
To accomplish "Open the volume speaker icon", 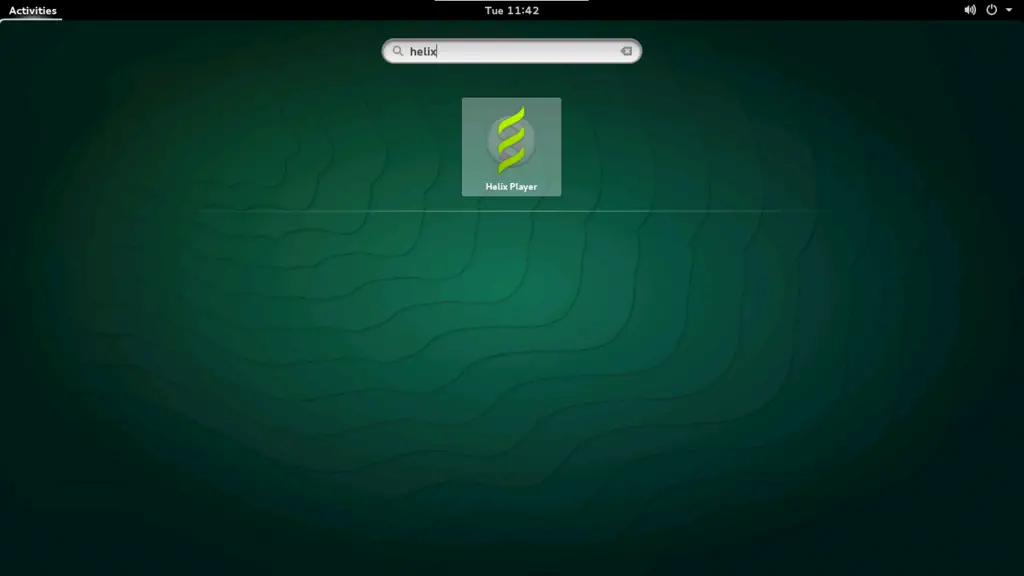I will 970,10.
